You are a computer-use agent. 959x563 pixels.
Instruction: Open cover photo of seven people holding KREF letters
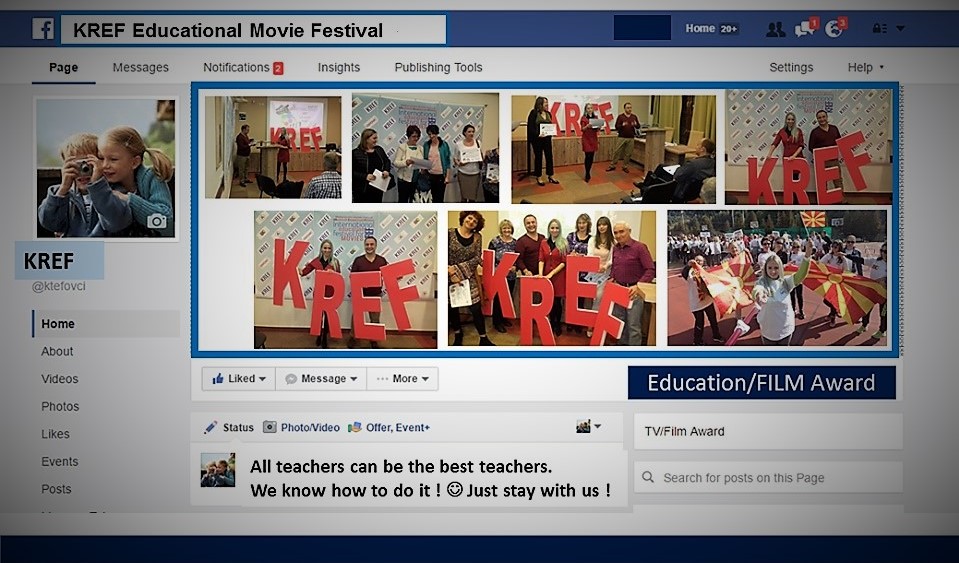pyautogui.click(x=552, y=278)
